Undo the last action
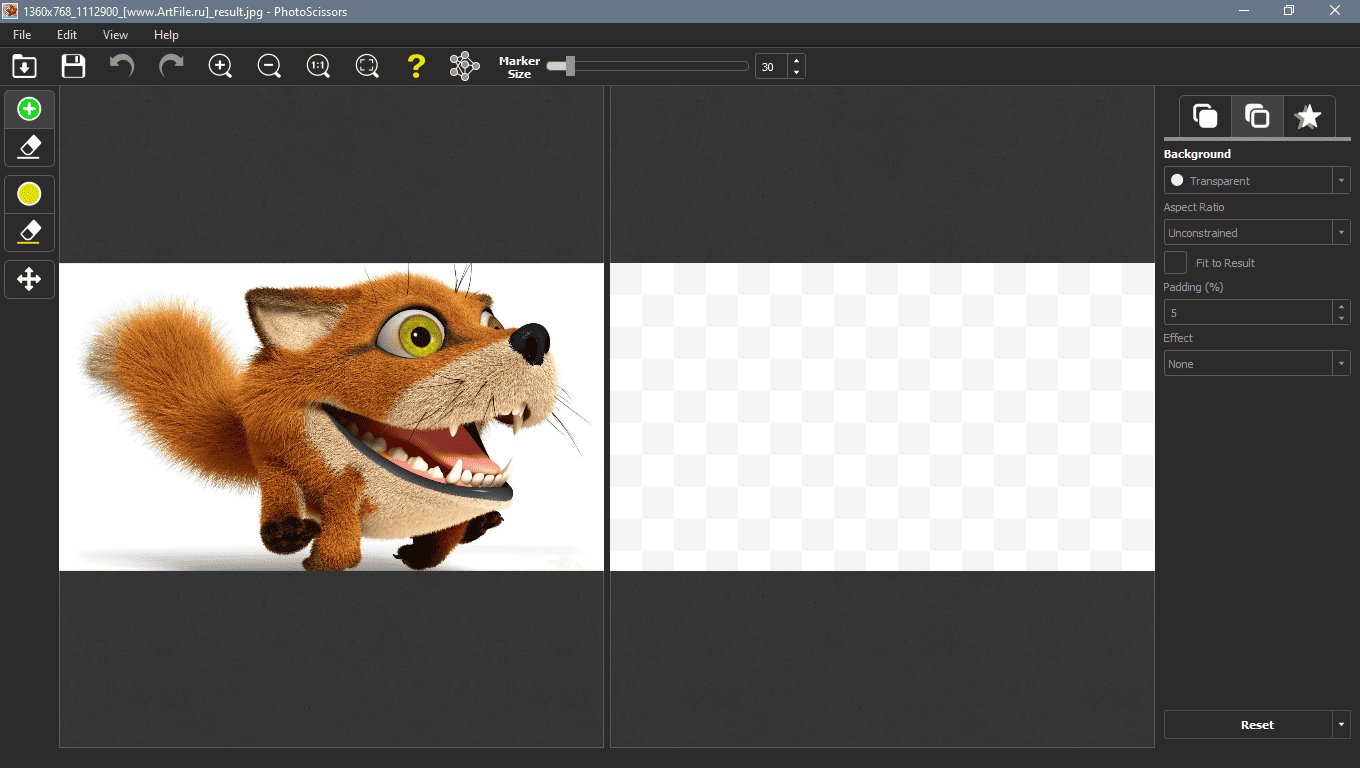 [x=122, y=67]
